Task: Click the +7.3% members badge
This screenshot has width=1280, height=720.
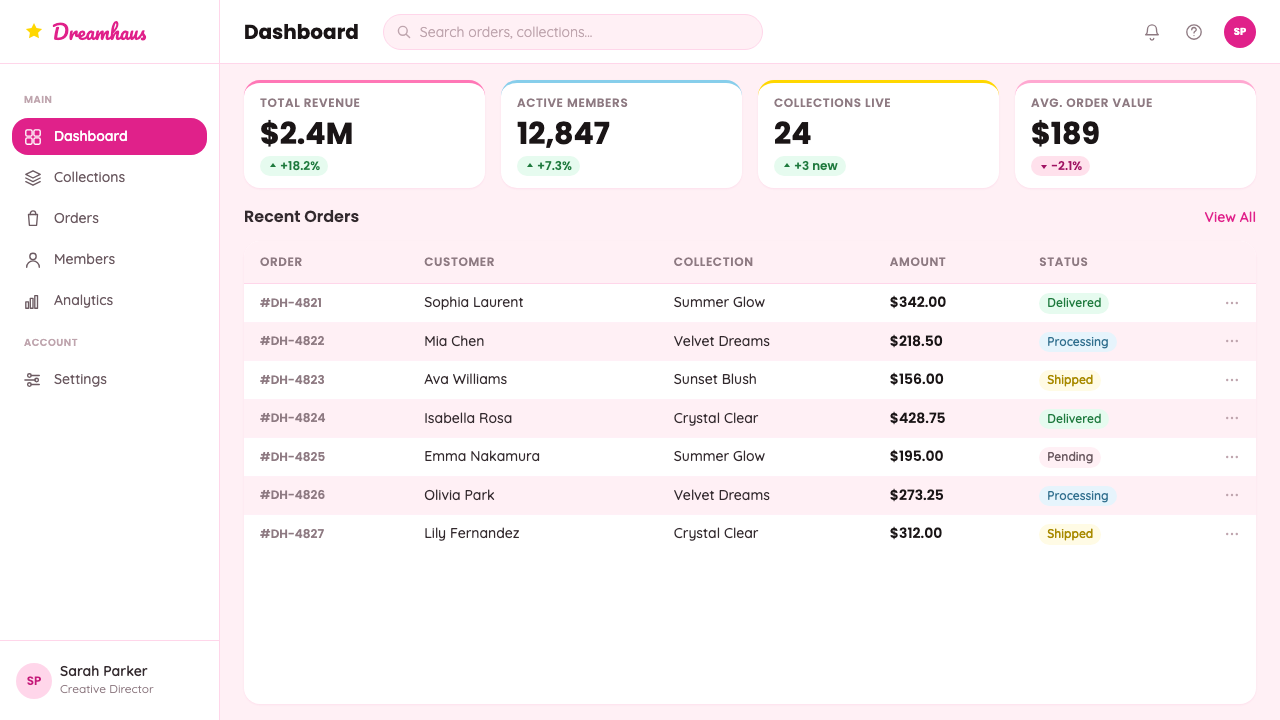Action: 548,166
